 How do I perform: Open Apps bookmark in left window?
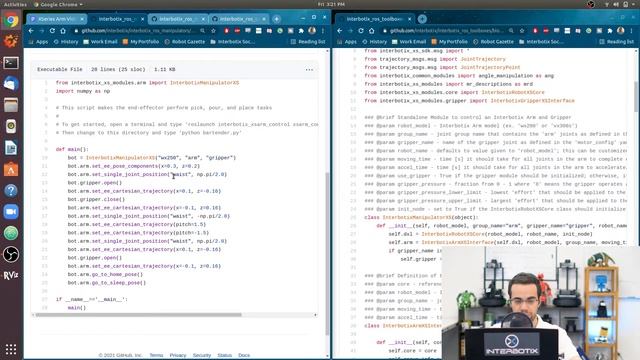(x=38, y=42)
